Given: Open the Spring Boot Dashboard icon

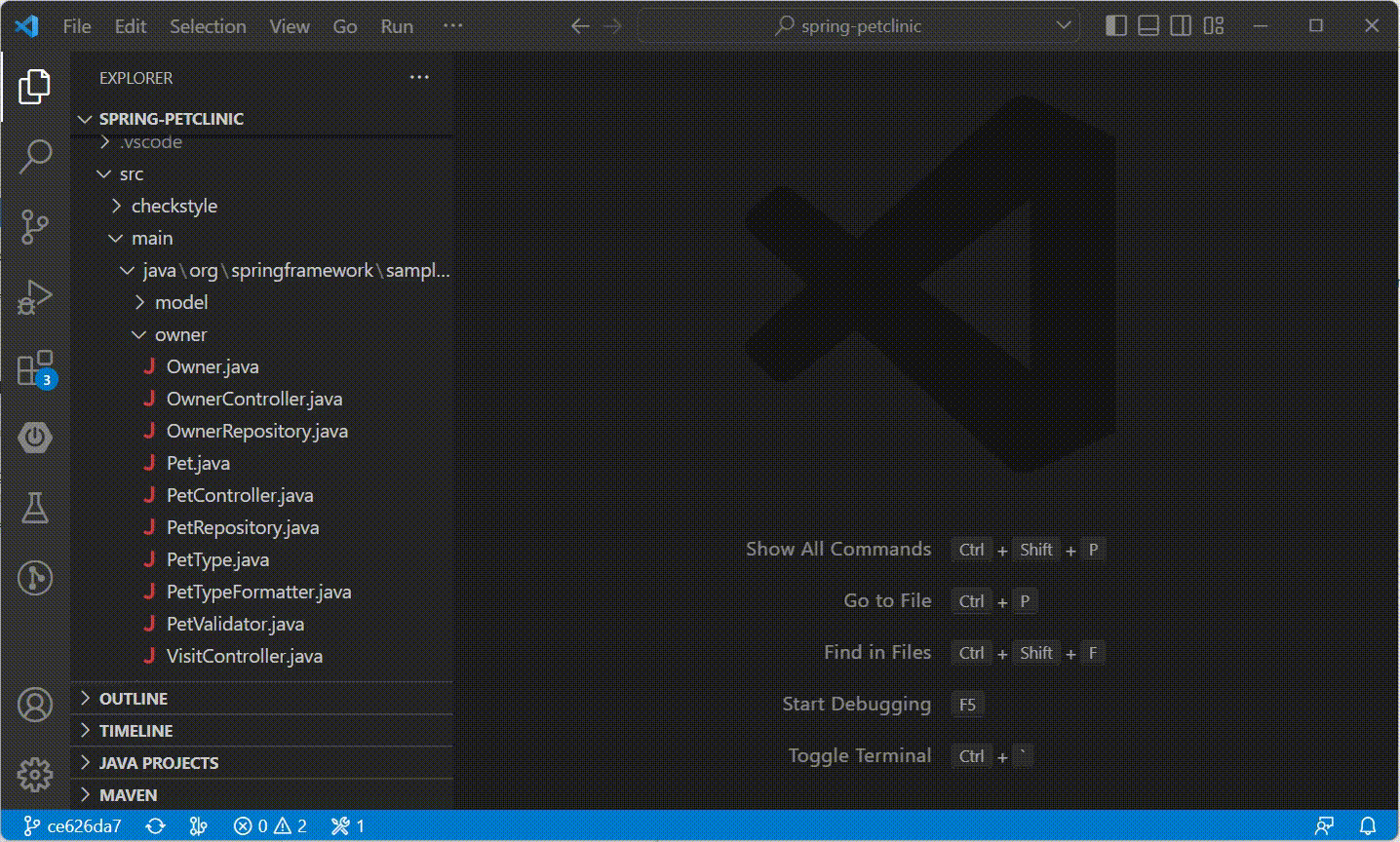Looking at the screenshot, I should [34, 437].
